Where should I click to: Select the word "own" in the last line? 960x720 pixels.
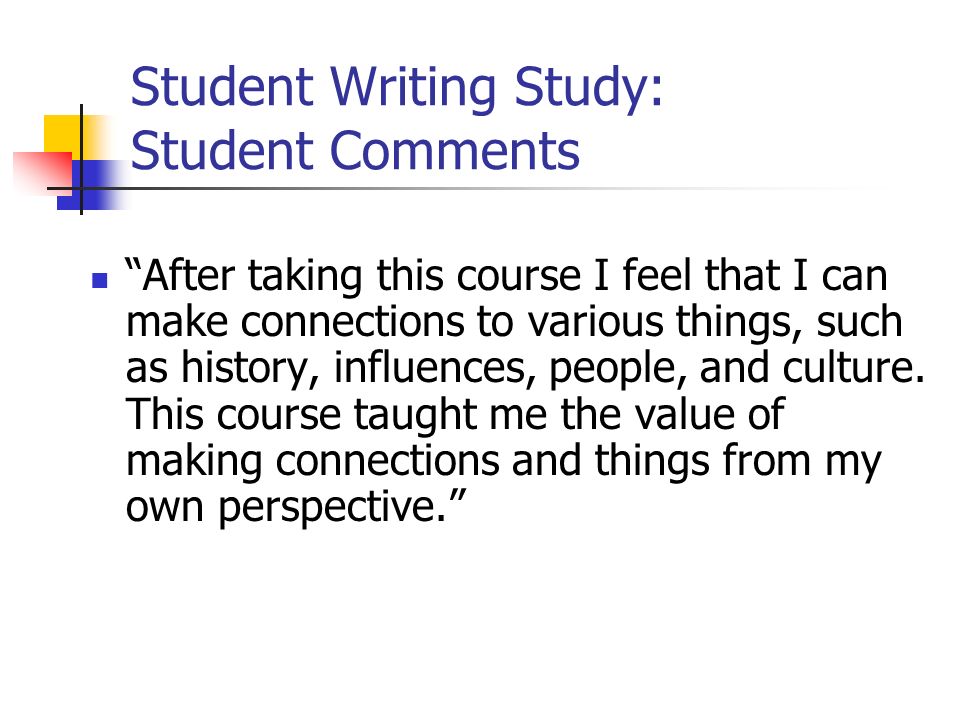click(x=164, y=509)
